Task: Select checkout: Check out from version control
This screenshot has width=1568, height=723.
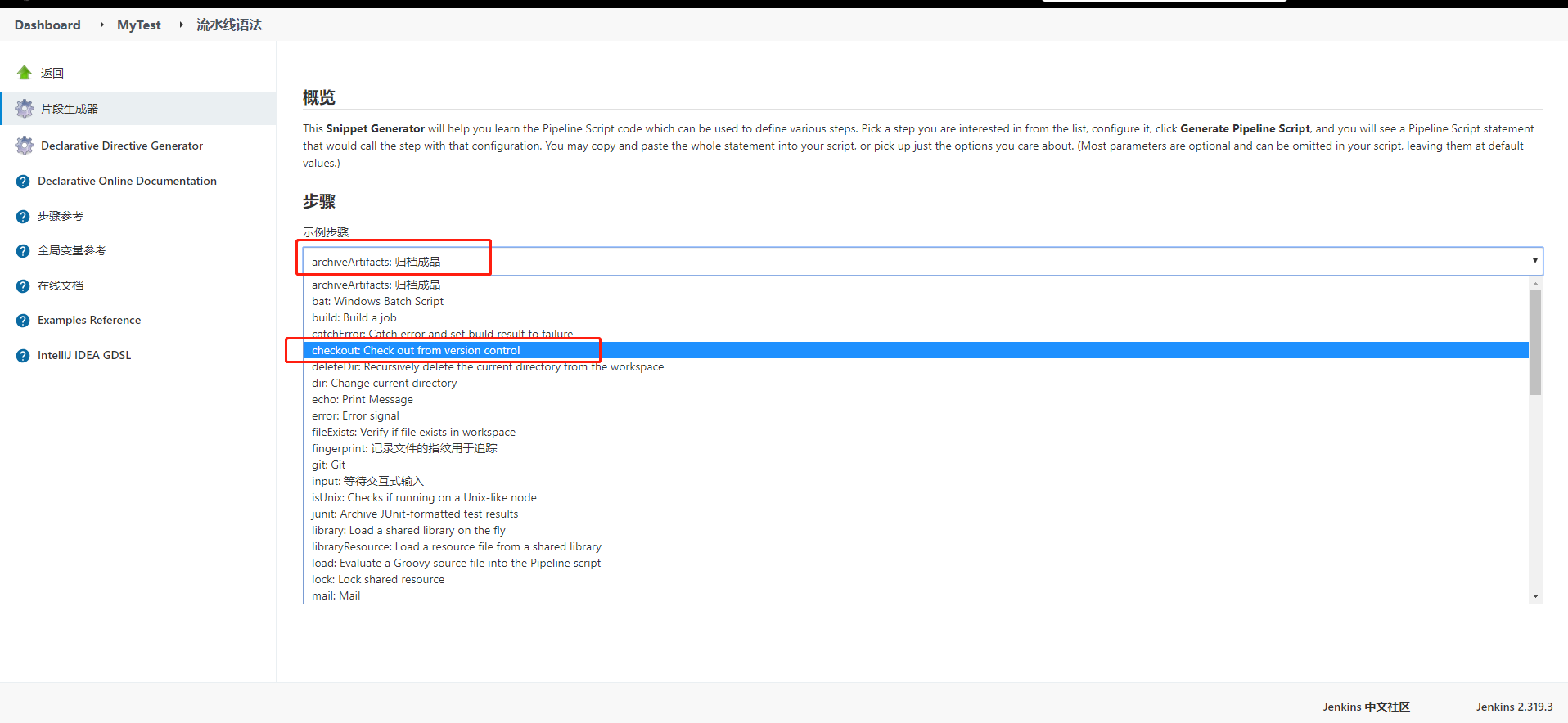Action: tap(916, 350)
